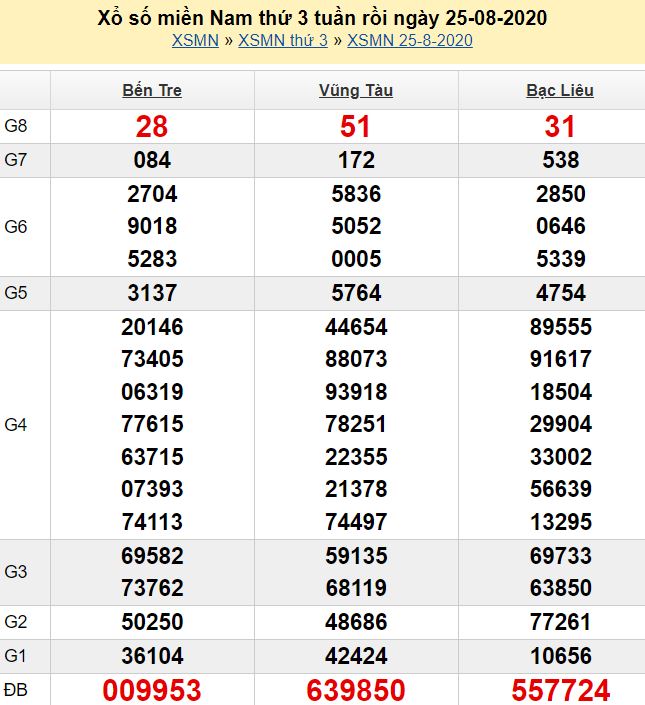
Task: Click the Bến Tre column header link
Action: [x=152, y=90]
